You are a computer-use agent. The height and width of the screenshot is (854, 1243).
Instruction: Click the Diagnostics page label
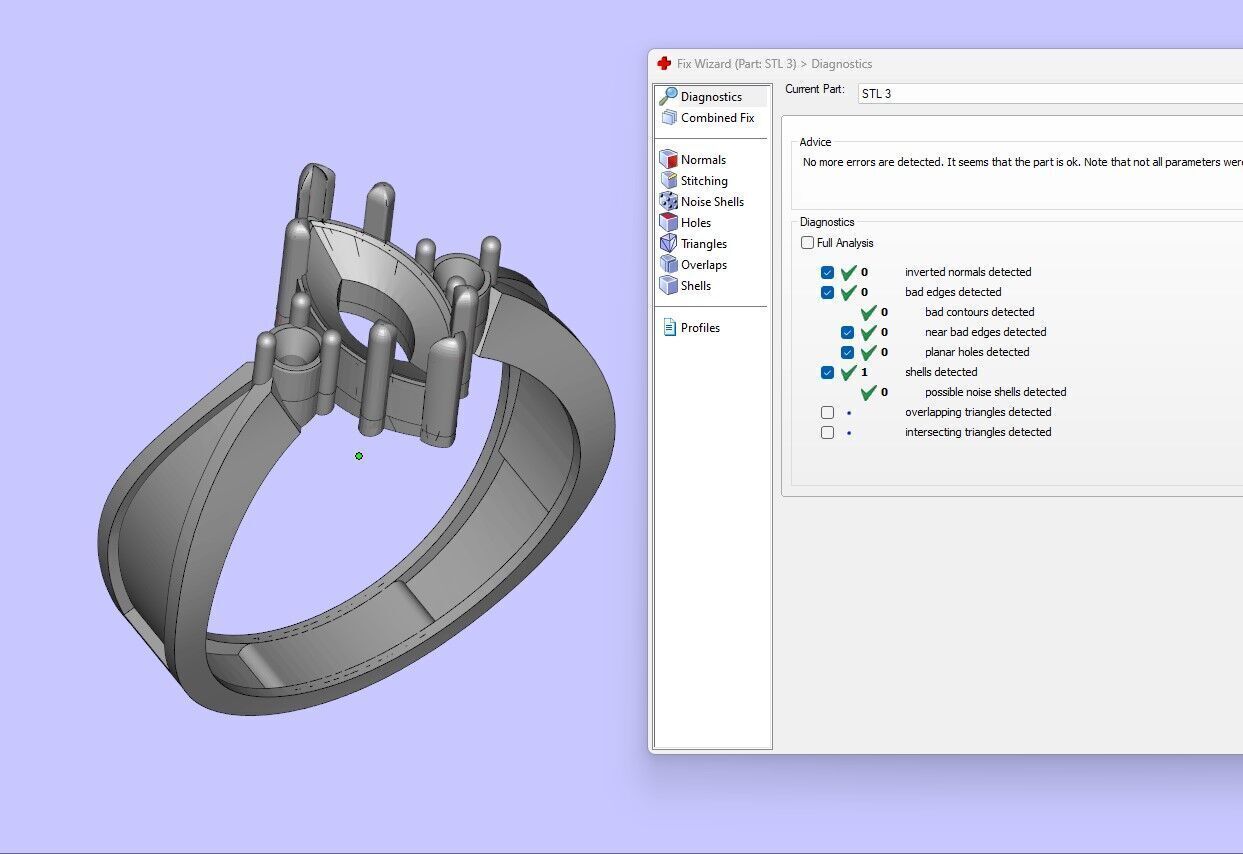pyautogui.click(x=711, y=97)
